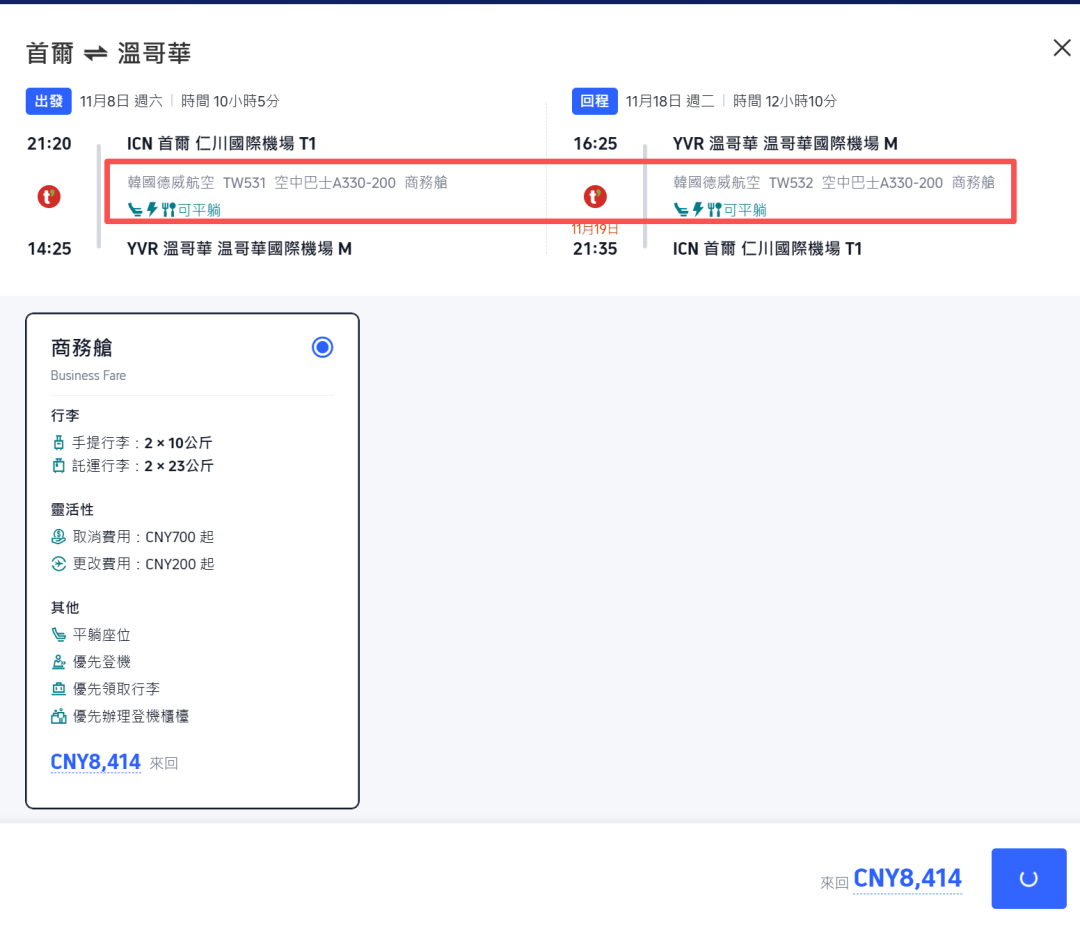Click the T'way airline logo on return flight
Screen dimensions: 1080x927
pos(595,197)
